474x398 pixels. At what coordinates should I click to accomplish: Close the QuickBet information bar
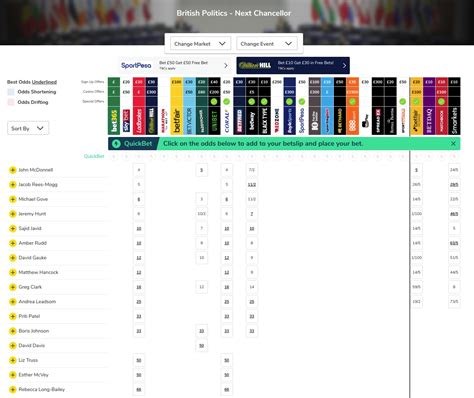point(453,143)
